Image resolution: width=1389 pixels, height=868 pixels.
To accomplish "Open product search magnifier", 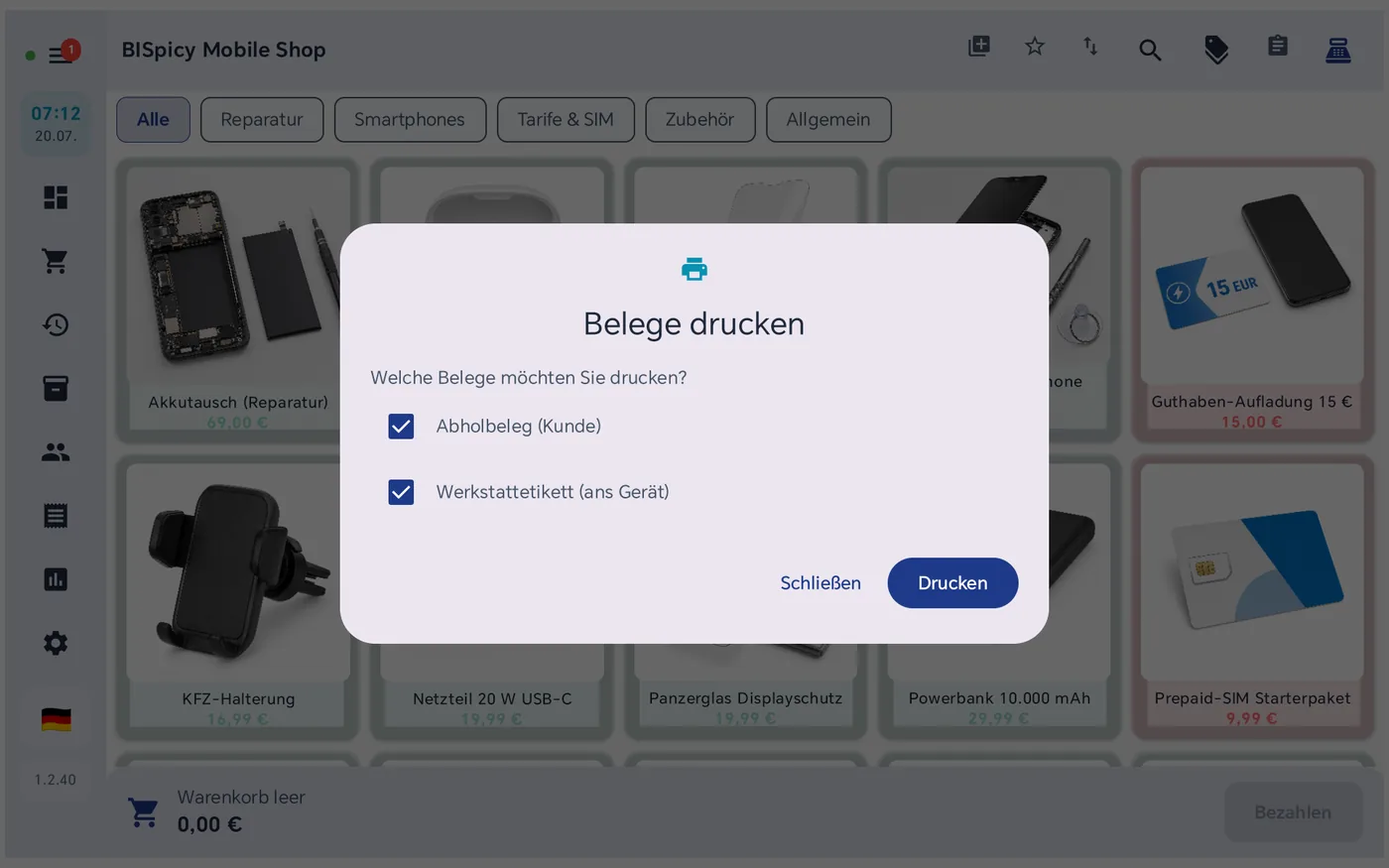I will tap(1150, 50).
